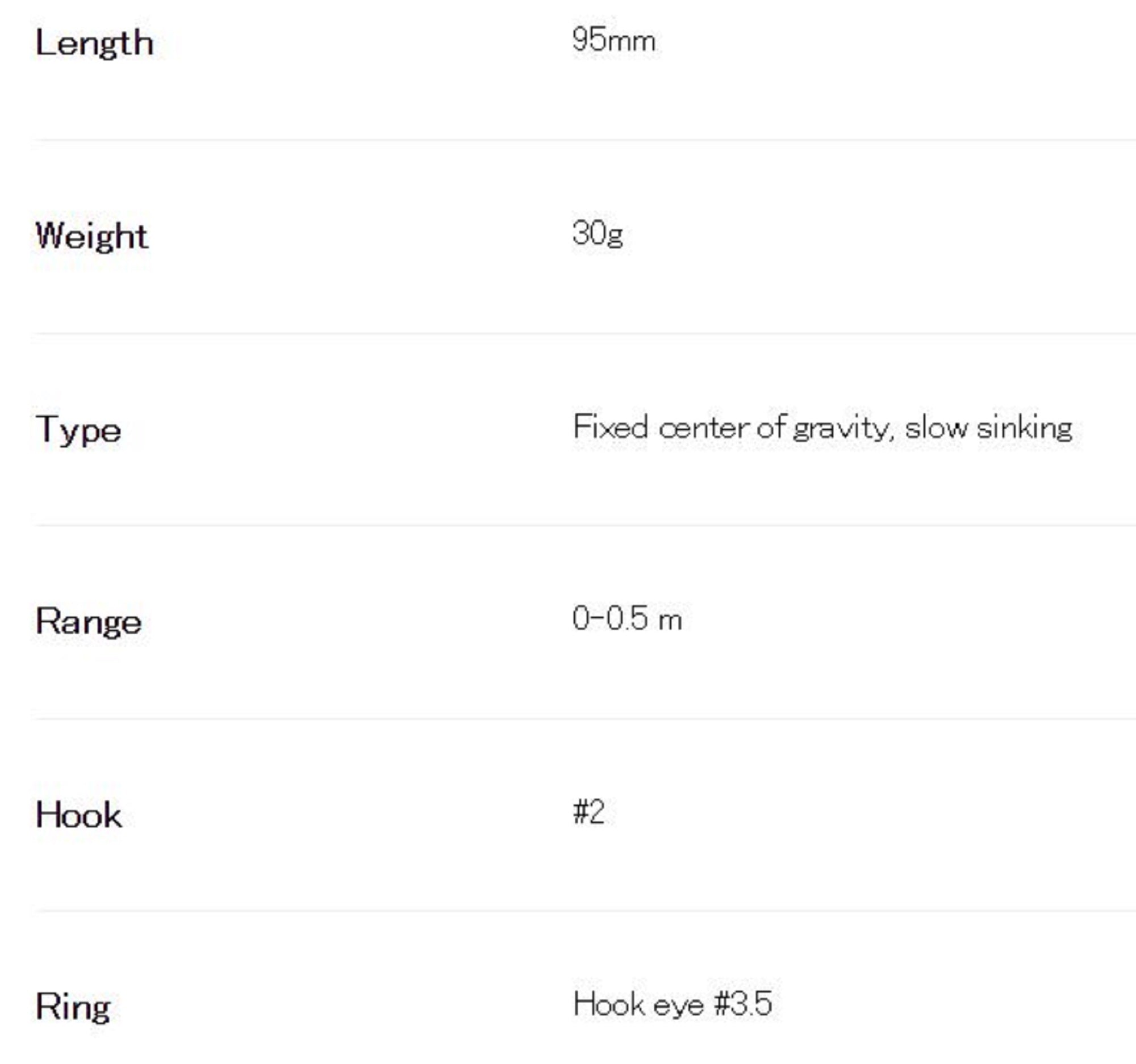Select the 30g weight value
Viewport: 1136px width, 1064px height.
597,233
